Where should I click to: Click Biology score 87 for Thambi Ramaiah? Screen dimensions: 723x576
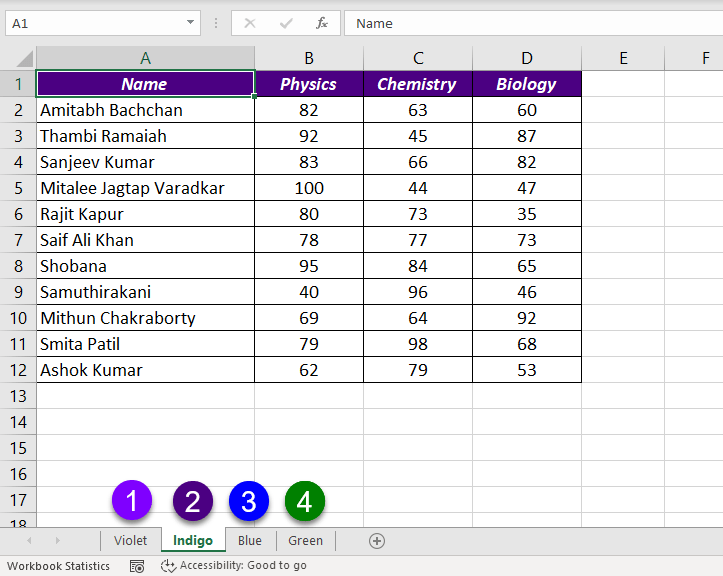click(527, 136)
